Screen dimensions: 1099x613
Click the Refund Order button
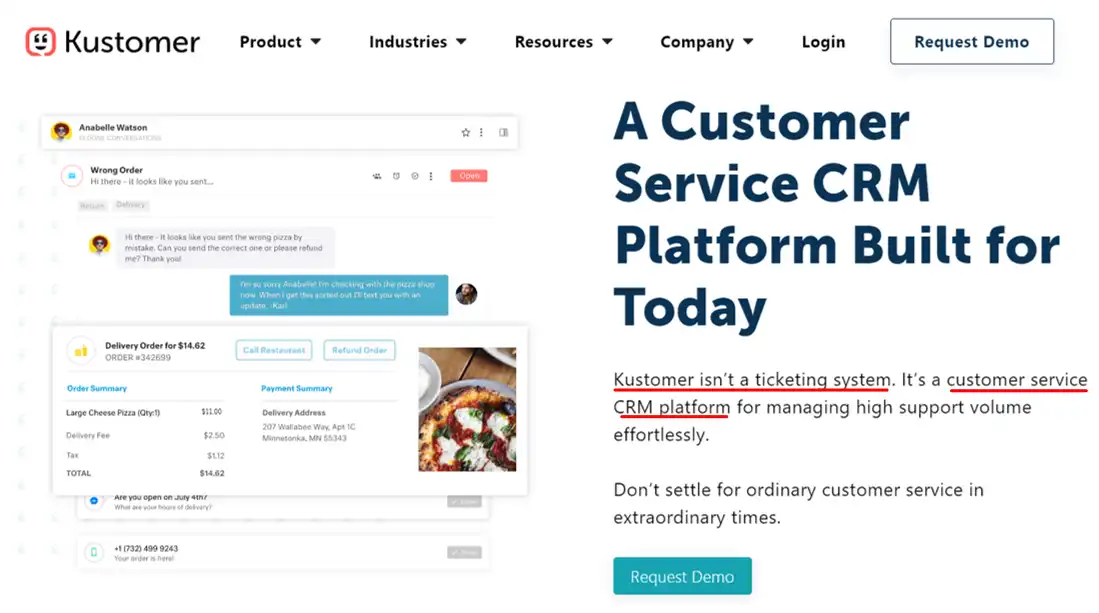(x=360, y=350)
